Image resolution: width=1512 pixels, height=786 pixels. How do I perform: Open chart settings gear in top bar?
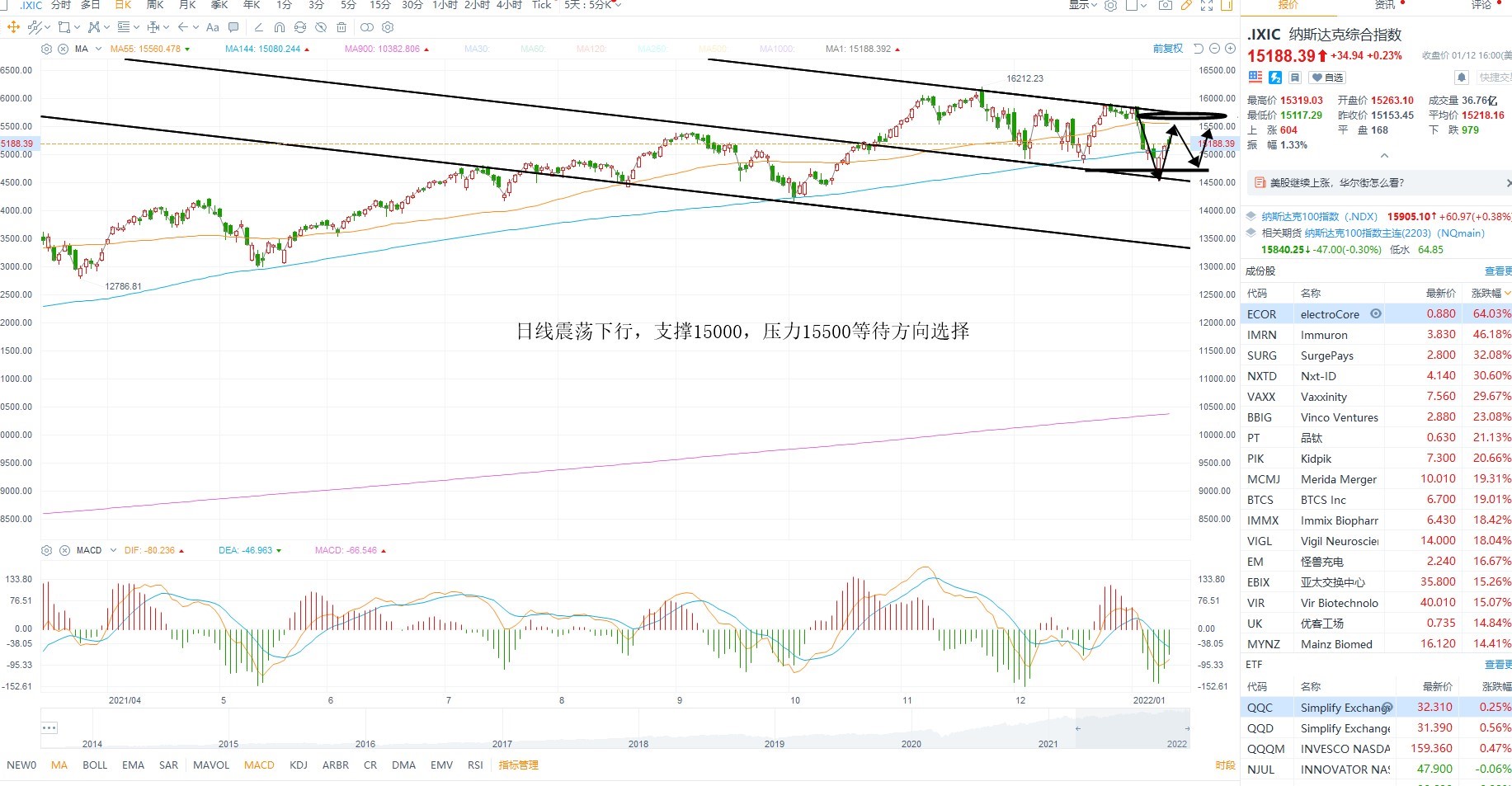[1111, 5]
